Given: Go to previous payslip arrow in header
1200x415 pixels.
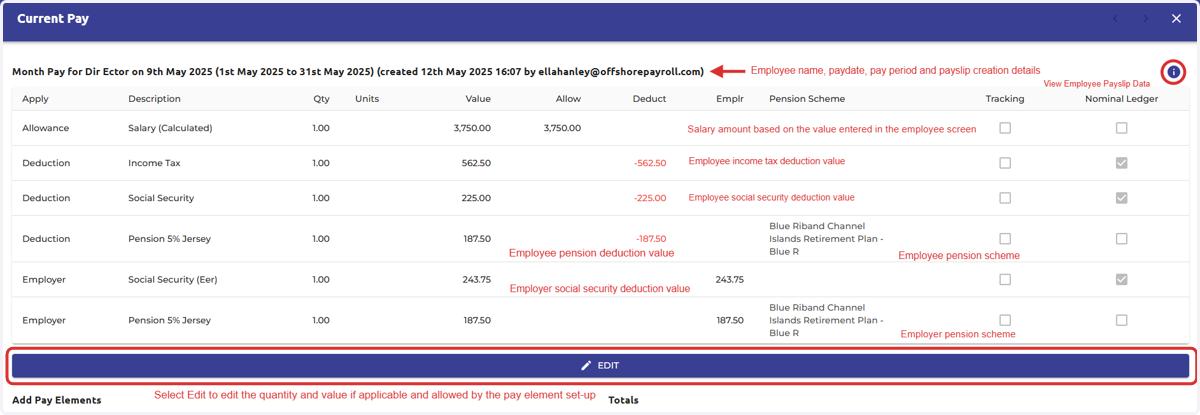Looking at the screenshot, I should 1116,19.
